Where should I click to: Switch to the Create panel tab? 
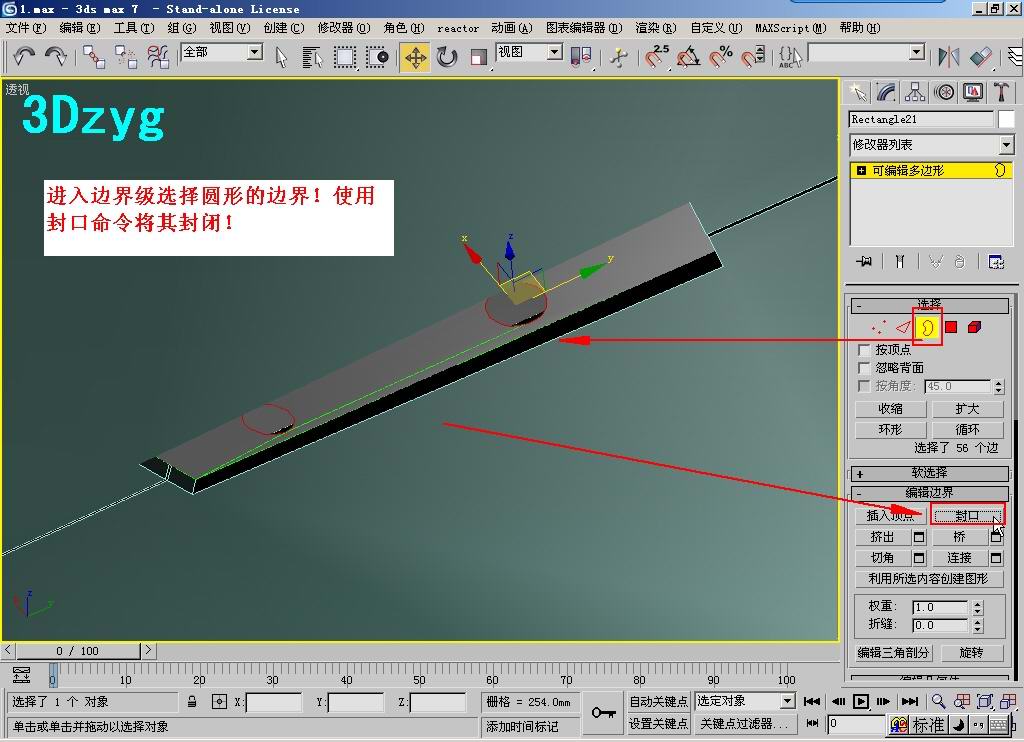pos(857,92)
